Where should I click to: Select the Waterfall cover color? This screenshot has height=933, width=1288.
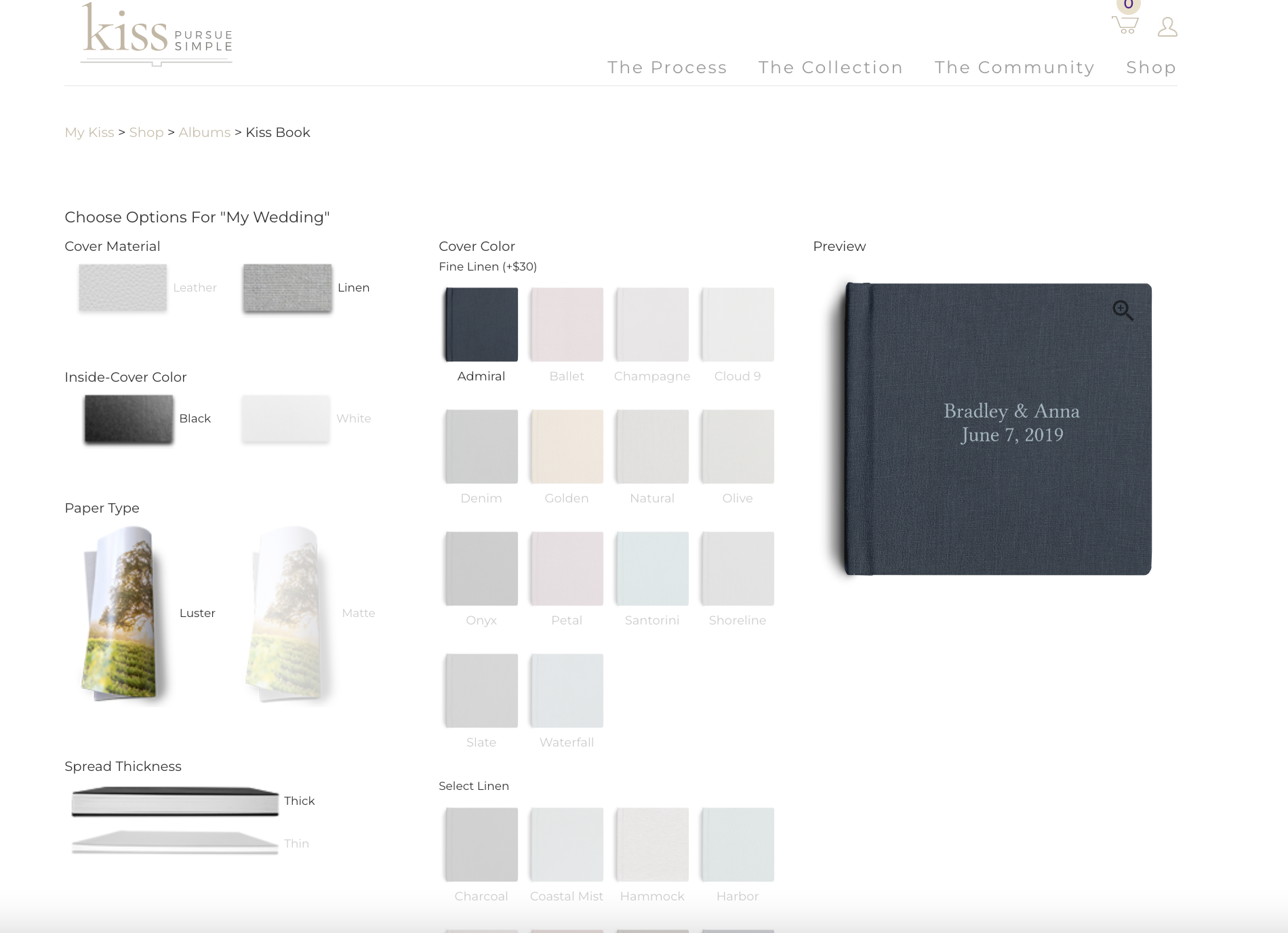point(566,691)
